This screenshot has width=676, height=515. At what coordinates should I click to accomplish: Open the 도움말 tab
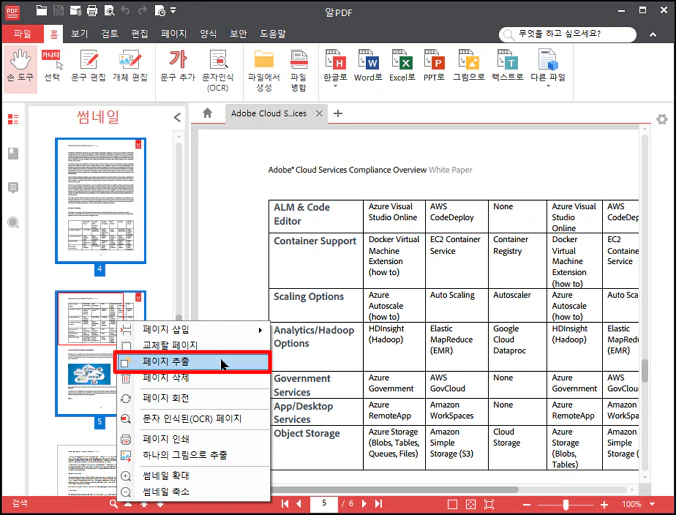(x=273, y=34)
